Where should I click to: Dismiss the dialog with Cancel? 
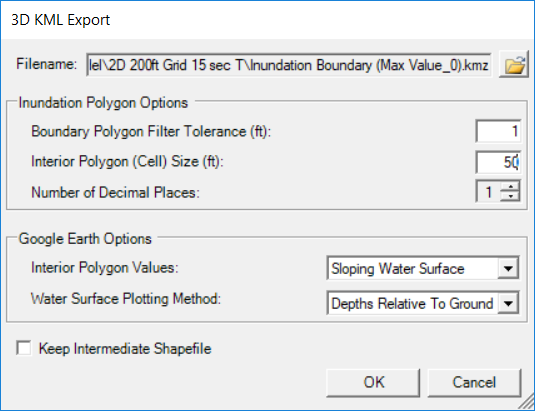point(474,383)
